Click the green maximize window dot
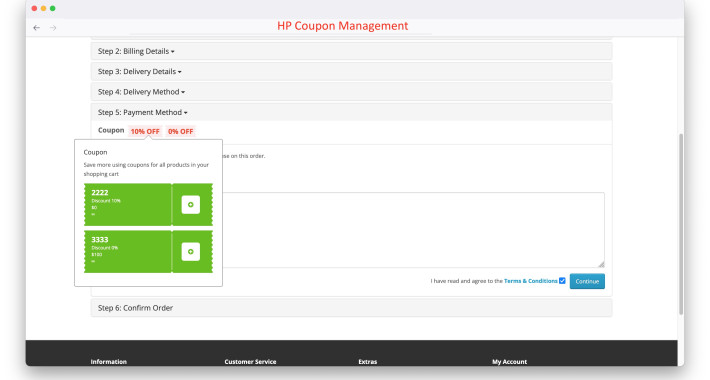710x380 pixels. (x=53, y=8)
